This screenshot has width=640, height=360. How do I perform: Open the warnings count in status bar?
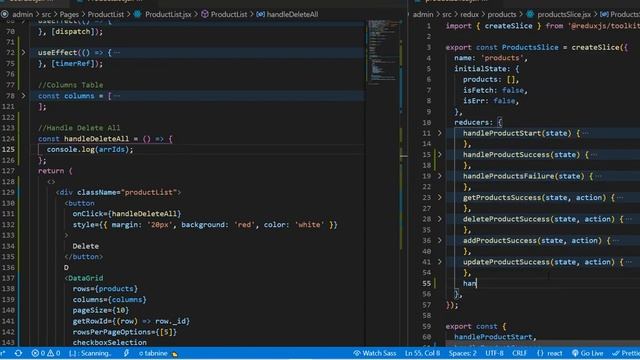point(54,353)
